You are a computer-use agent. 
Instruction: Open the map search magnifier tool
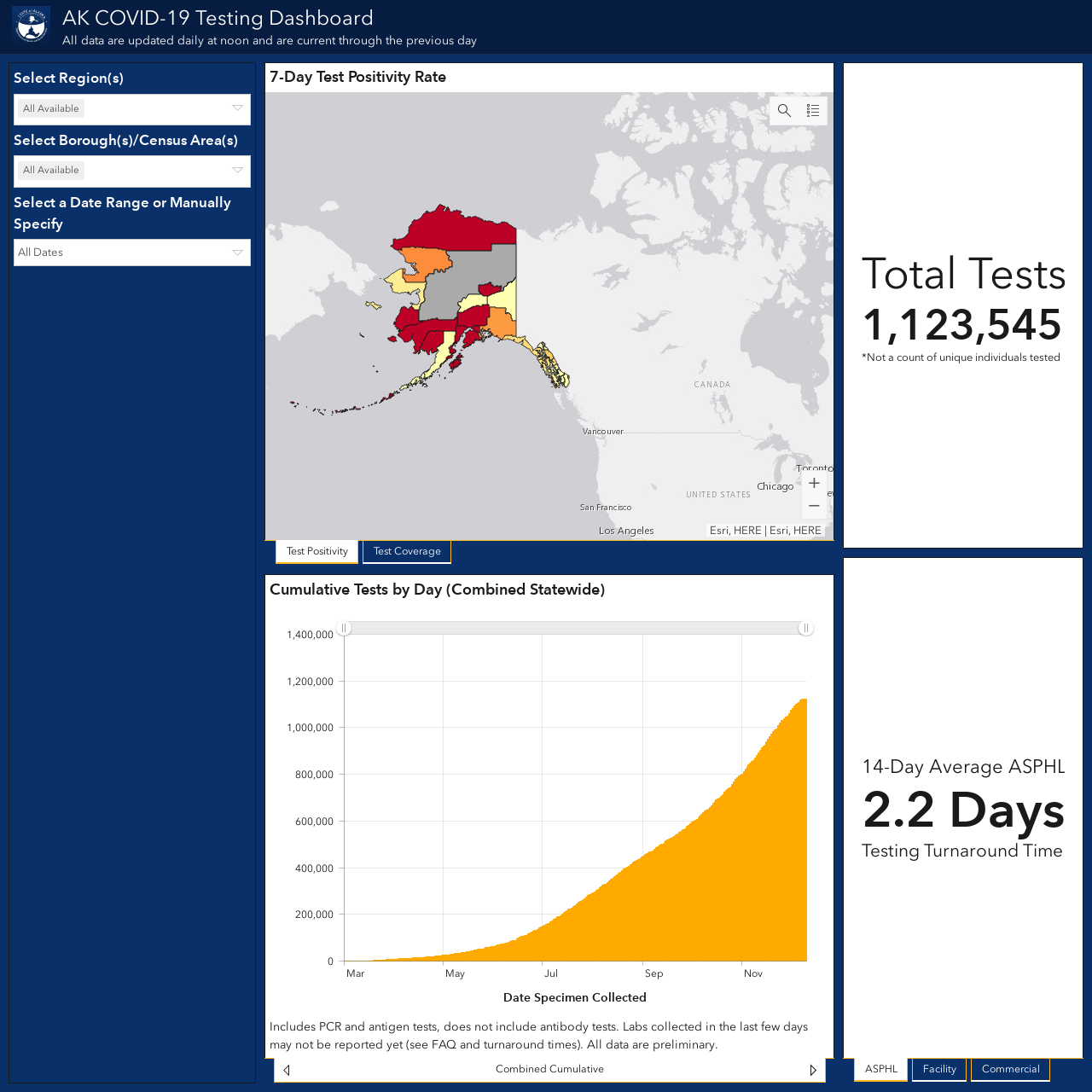click(x=784, y=111)
